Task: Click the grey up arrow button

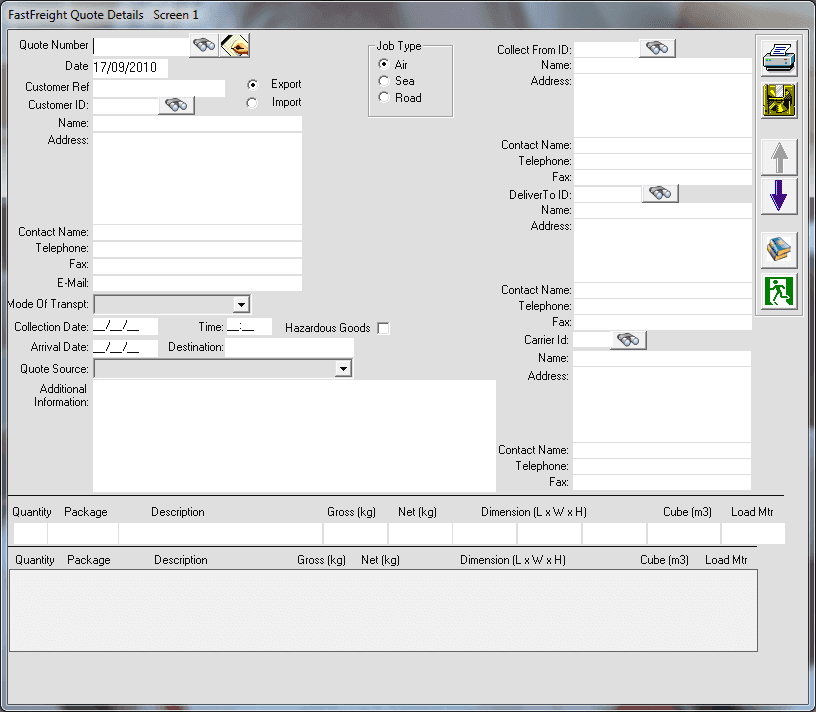Action: point(779,157)
